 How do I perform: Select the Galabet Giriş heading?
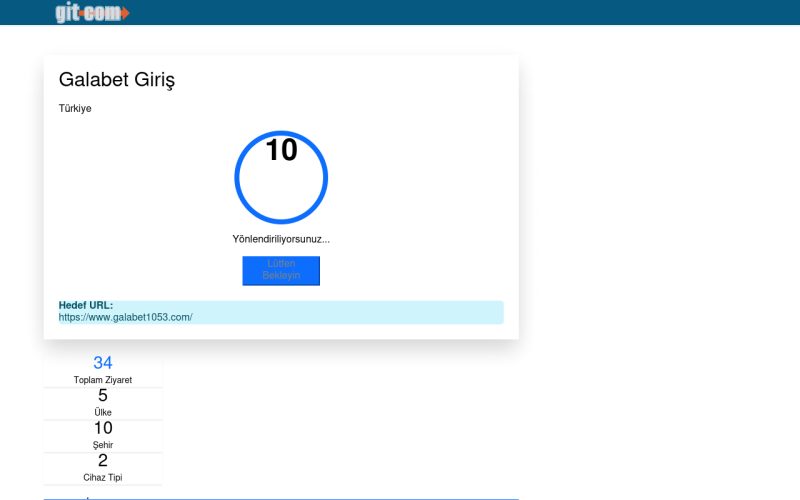pos(117,80)
